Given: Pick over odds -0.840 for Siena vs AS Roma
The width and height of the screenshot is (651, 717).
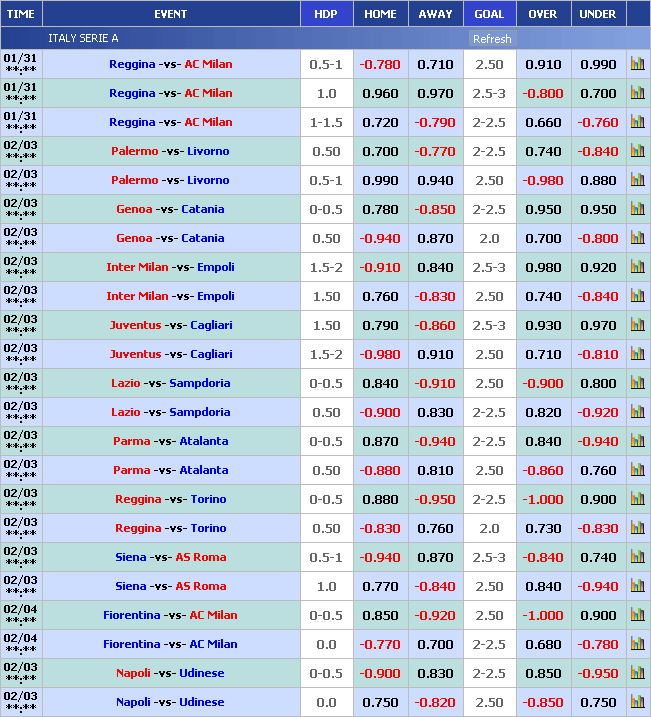Looking at the screenshot, I should [x=543, y=557].
